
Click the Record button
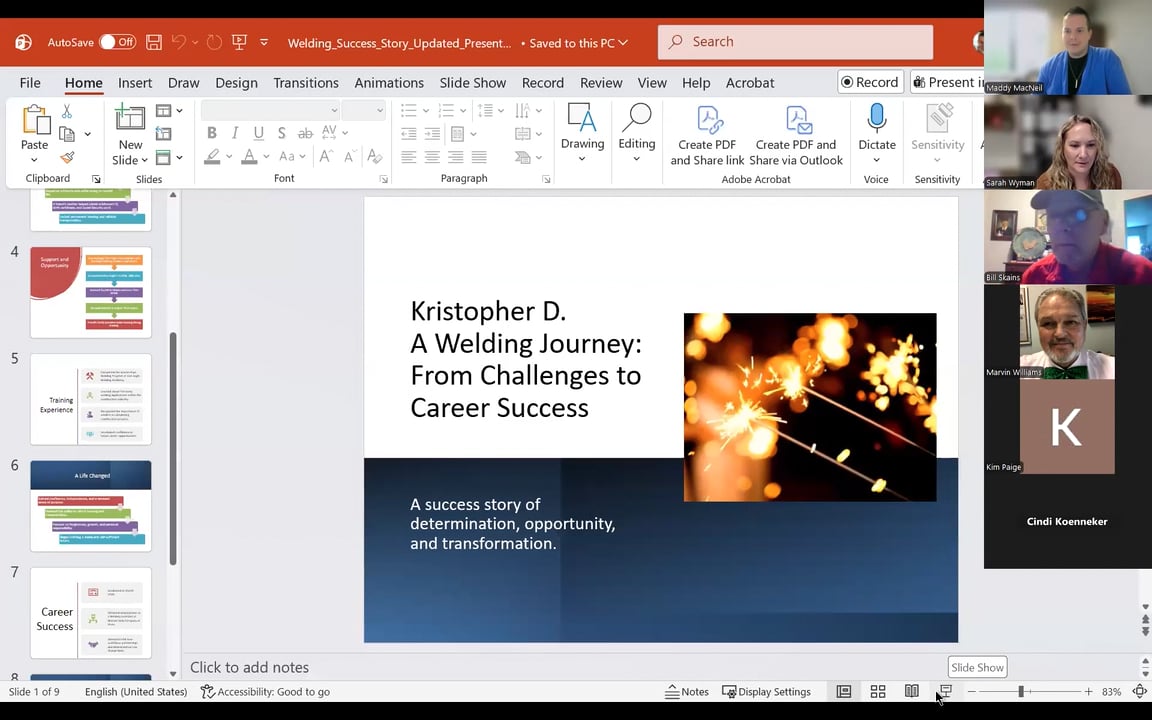(x=871, y=82)
